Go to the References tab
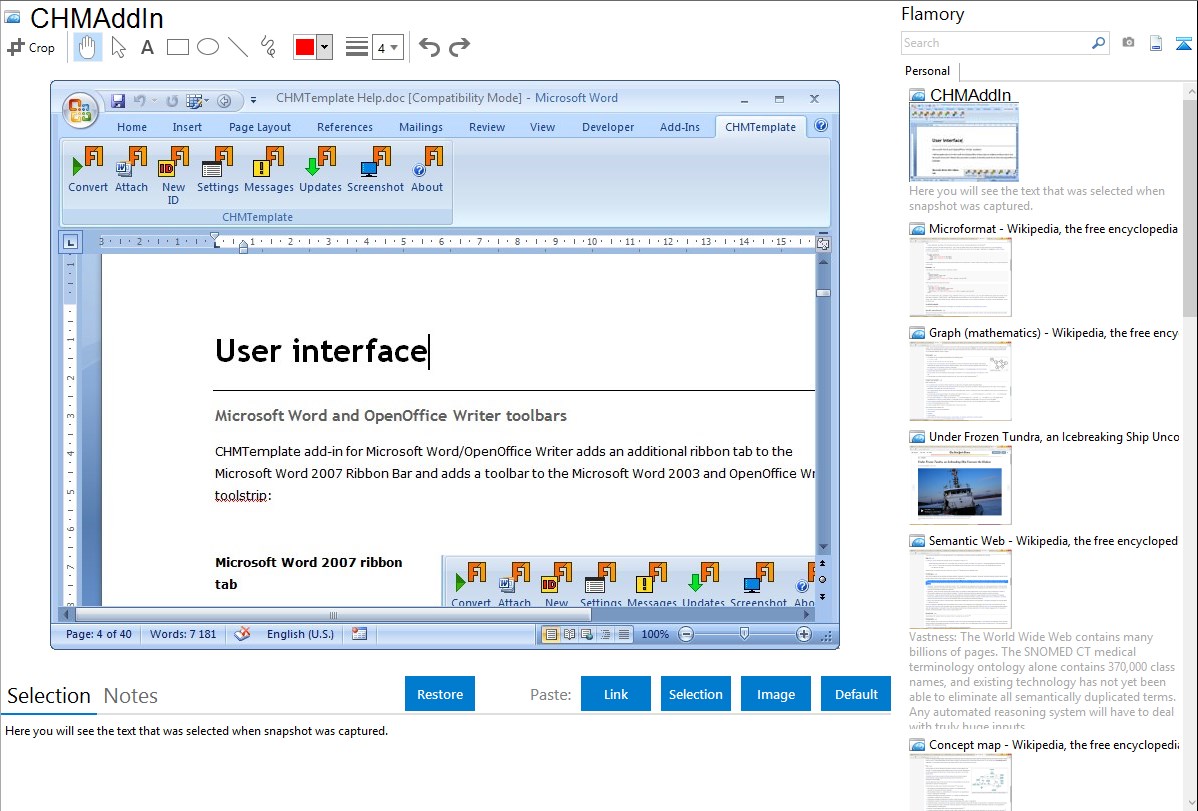 tap(345, 127)
